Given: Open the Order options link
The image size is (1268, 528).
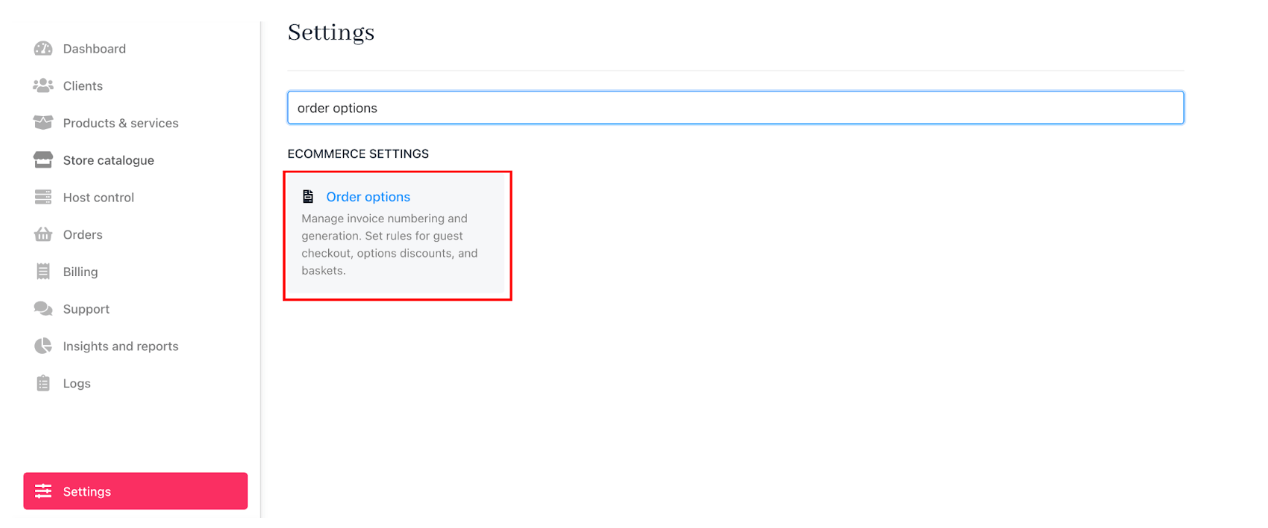Looking at the screenshot, I should 368,197.
